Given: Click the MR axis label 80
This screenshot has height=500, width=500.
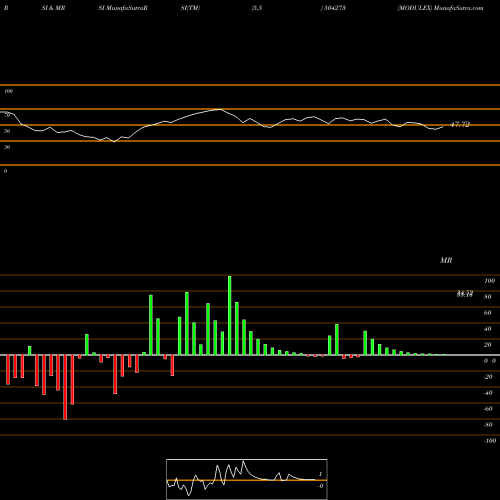Looking at the screenshot, I should coord(488,297).
